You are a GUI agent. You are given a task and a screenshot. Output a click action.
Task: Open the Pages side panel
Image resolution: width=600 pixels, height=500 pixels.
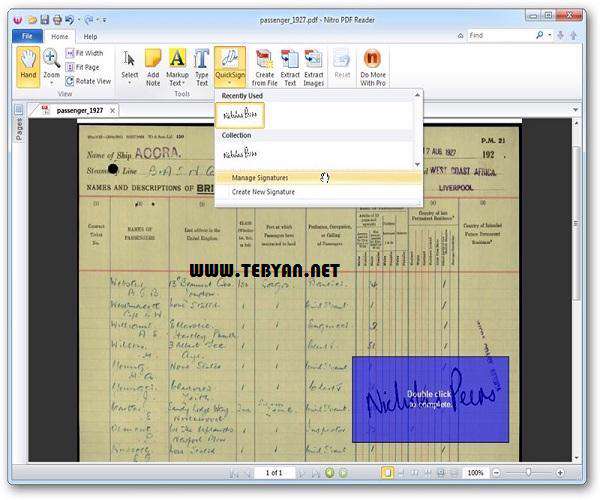point(18,124)
